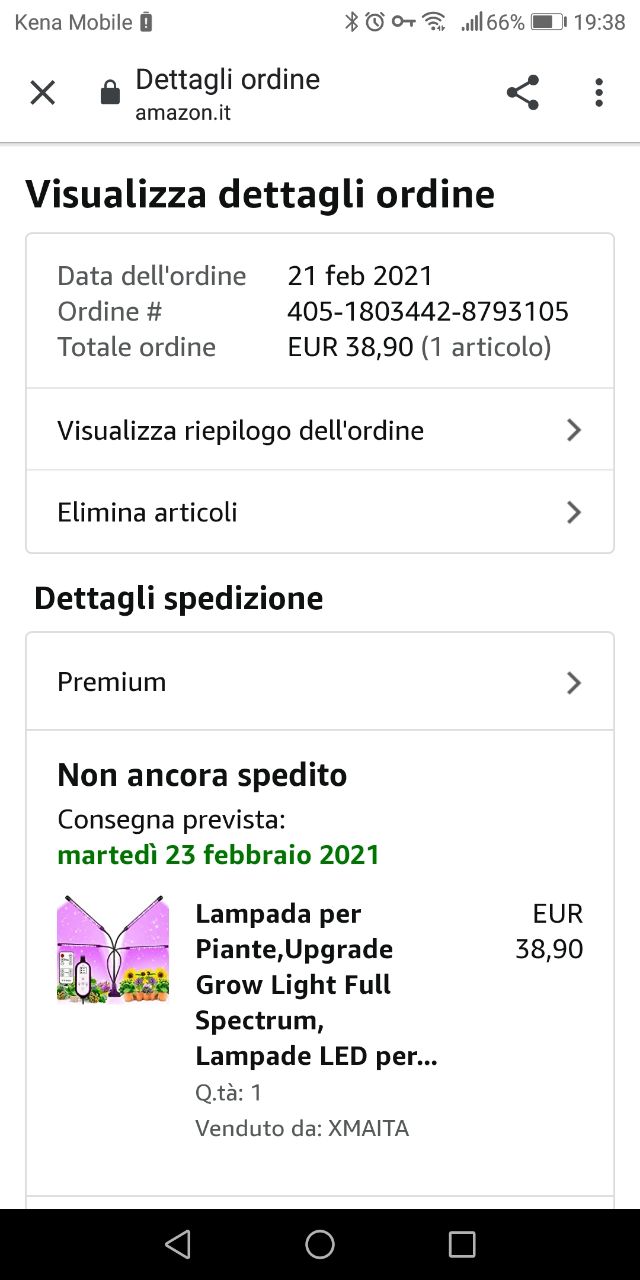Image resolution: width=640 pixels, height=1280 pixels.
Task: Tap the battery icon in status bar
Action: (x=549, y=21)
